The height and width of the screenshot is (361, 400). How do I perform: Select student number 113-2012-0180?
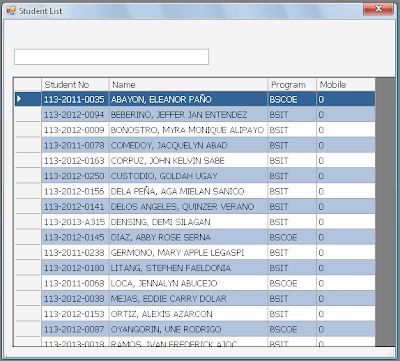(x=75, y=268)
